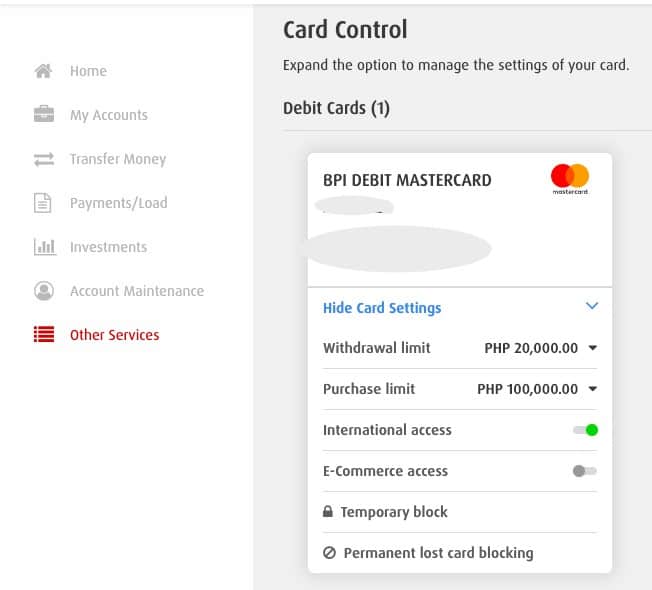
Task: Collapse card settings with the chevron
Action: tap(591, 307)
